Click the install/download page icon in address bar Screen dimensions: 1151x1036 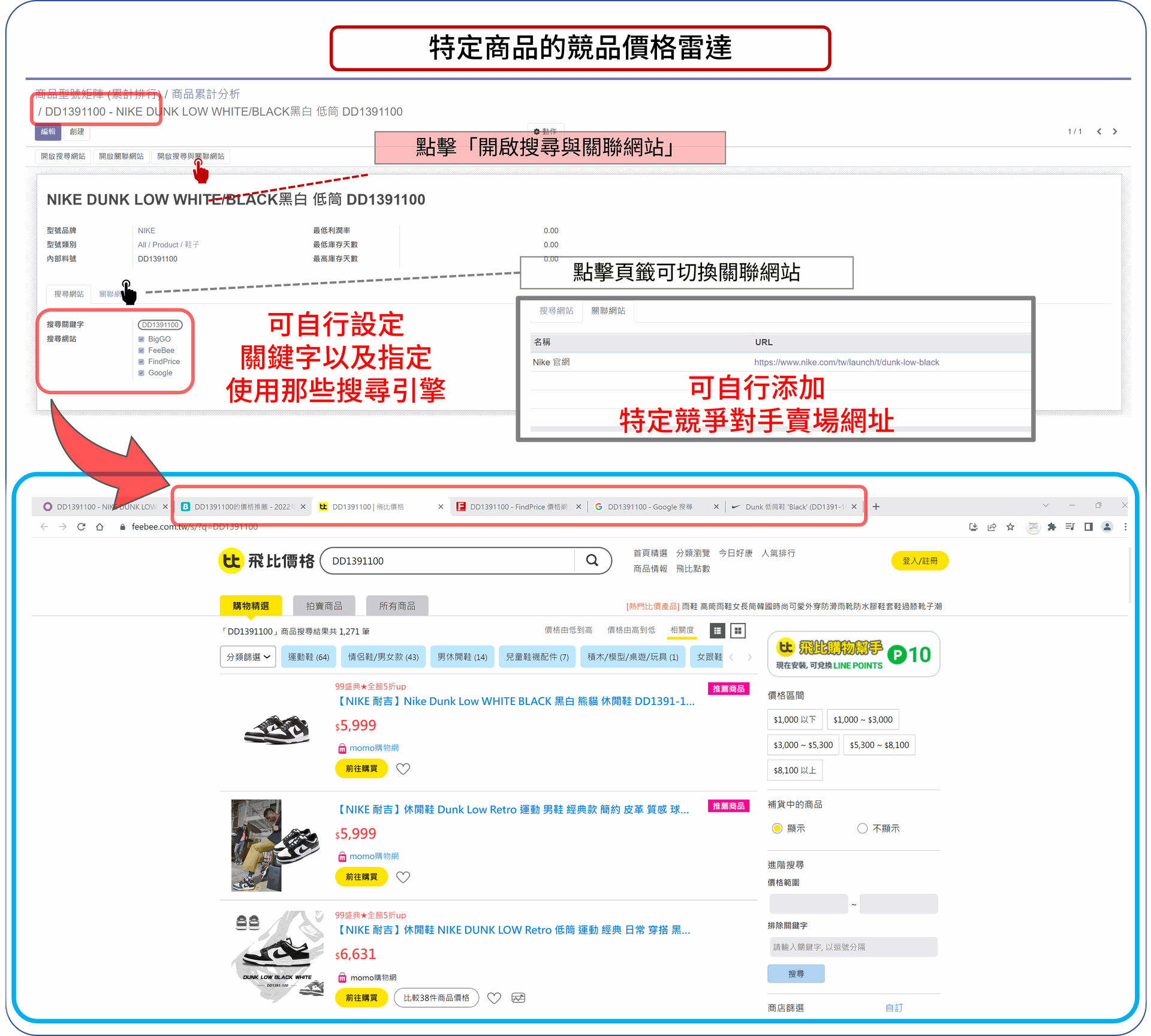click(973, 526)
